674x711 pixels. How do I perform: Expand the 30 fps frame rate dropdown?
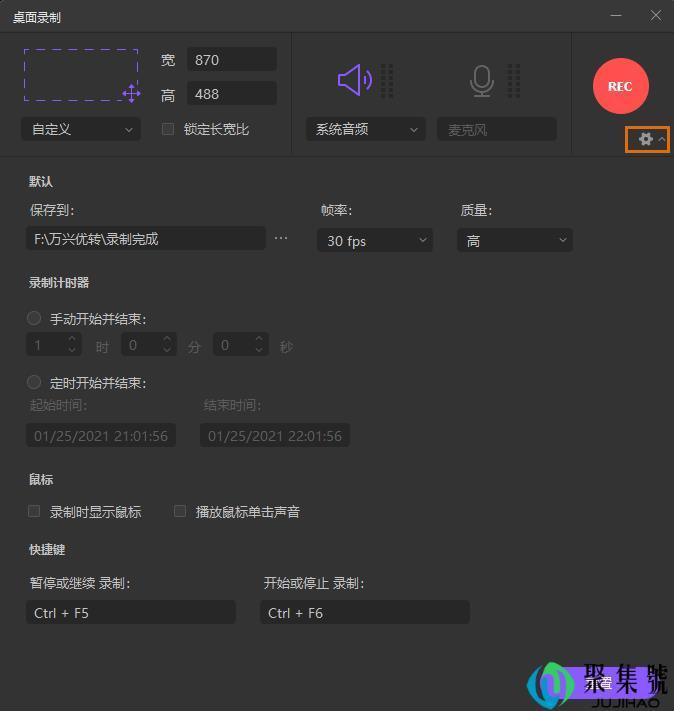(x=375, y=240)
